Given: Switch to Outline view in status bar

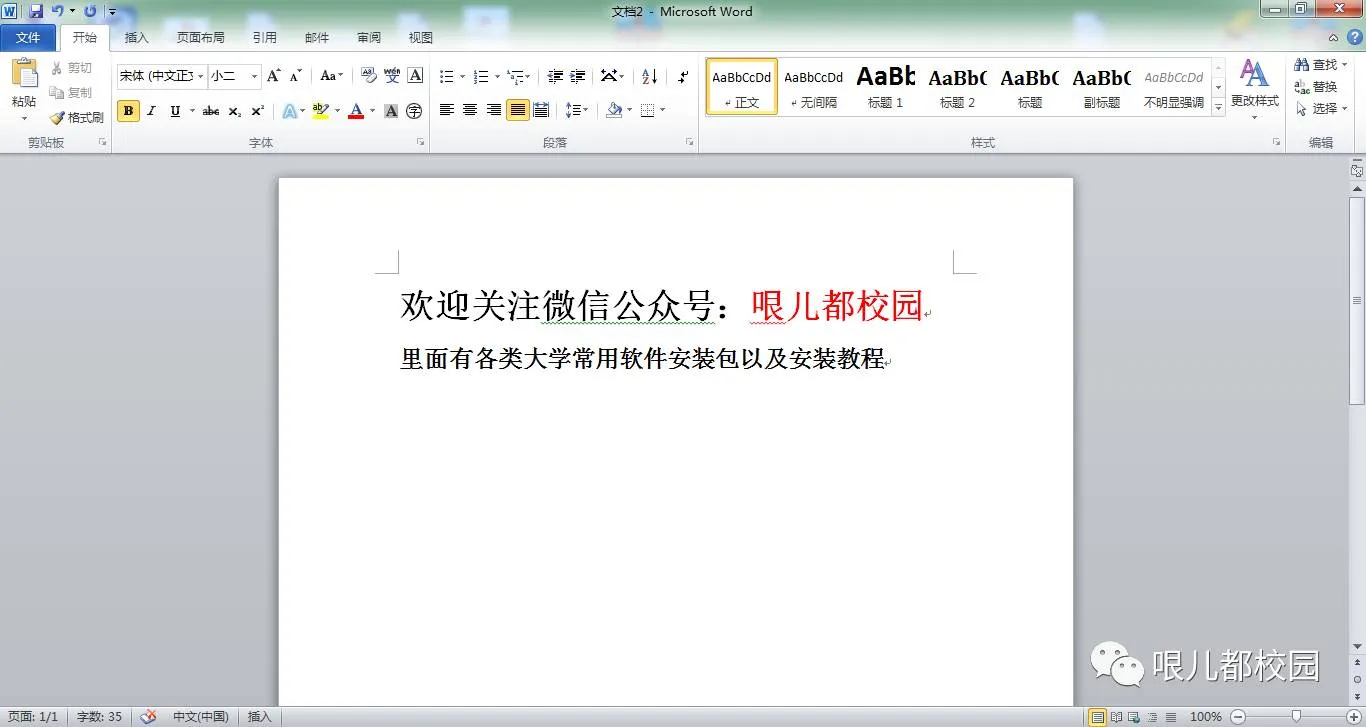Looking at the screenshot, I should point(1153,717).
